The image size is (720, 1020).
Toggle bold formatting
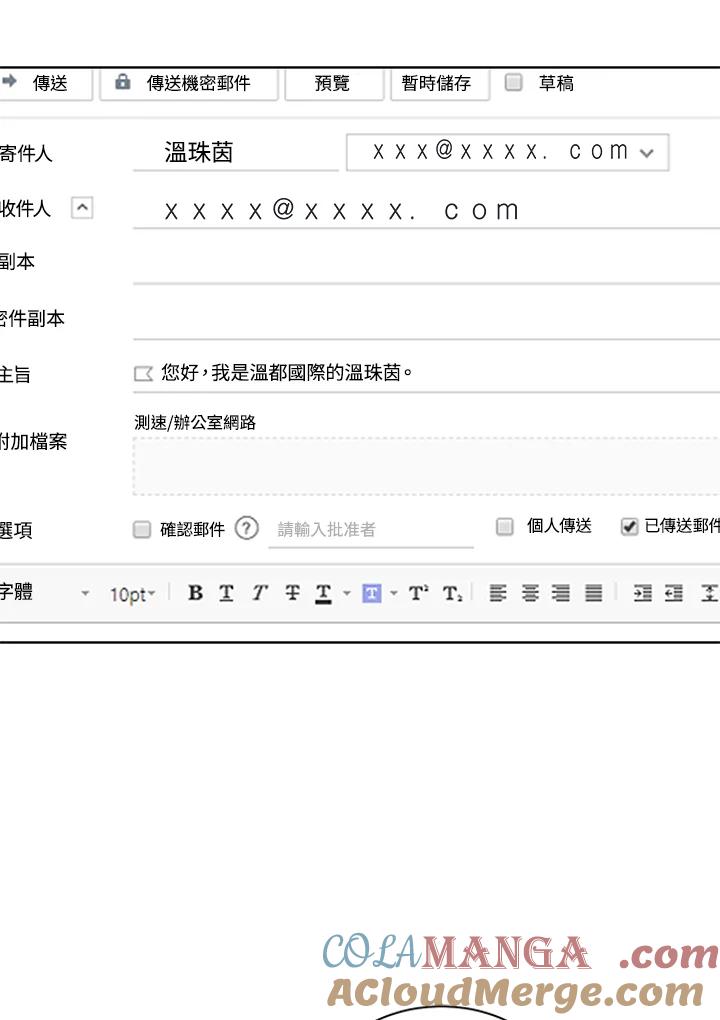tap(195, 593)
